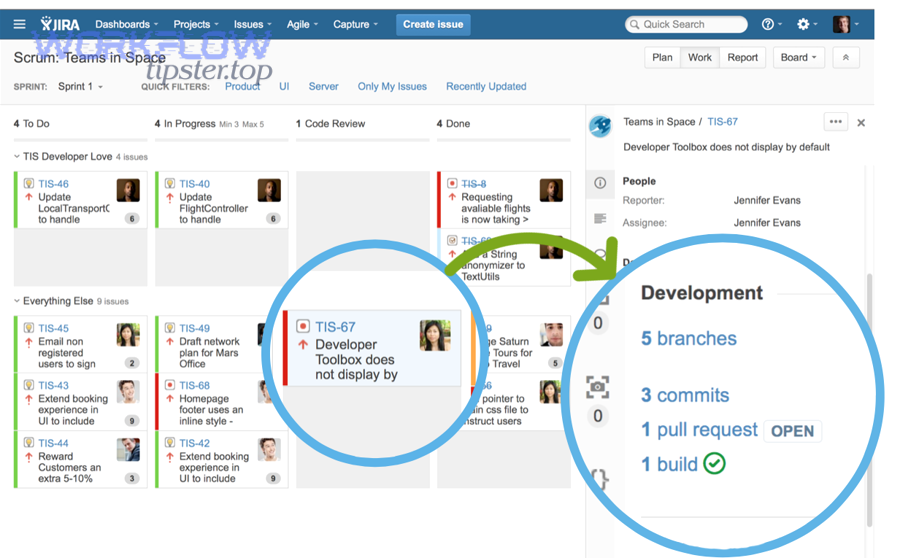900x558 pixels.
Task: Open the Capture camera icon in detail panel
Action: point(598,387)
